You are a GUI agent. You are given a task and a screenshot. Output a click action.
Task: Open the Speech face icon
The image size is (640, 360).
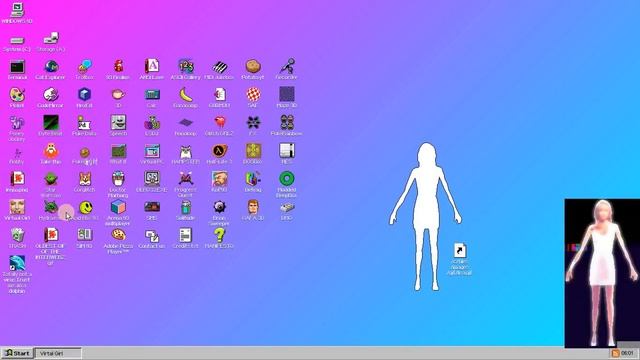coord(118,122)
